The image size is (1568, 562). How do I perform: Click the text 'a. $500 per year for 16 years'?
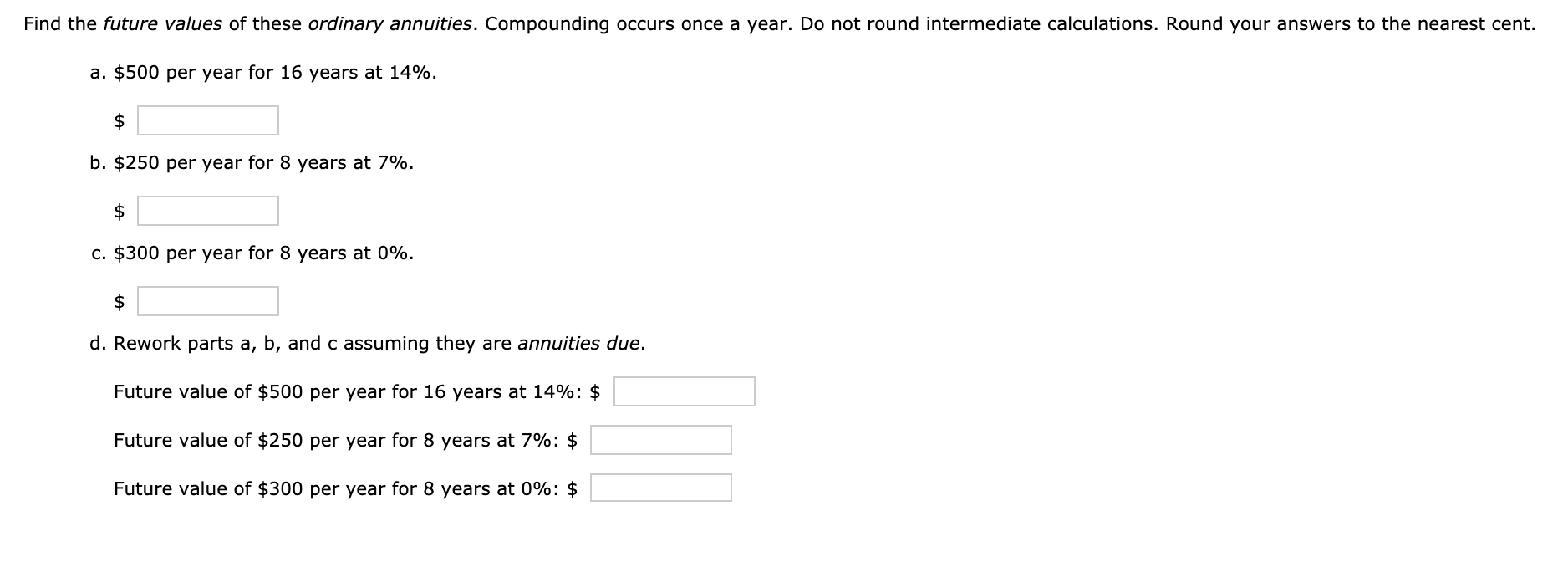pyautogui.click(x=224, y=73)
